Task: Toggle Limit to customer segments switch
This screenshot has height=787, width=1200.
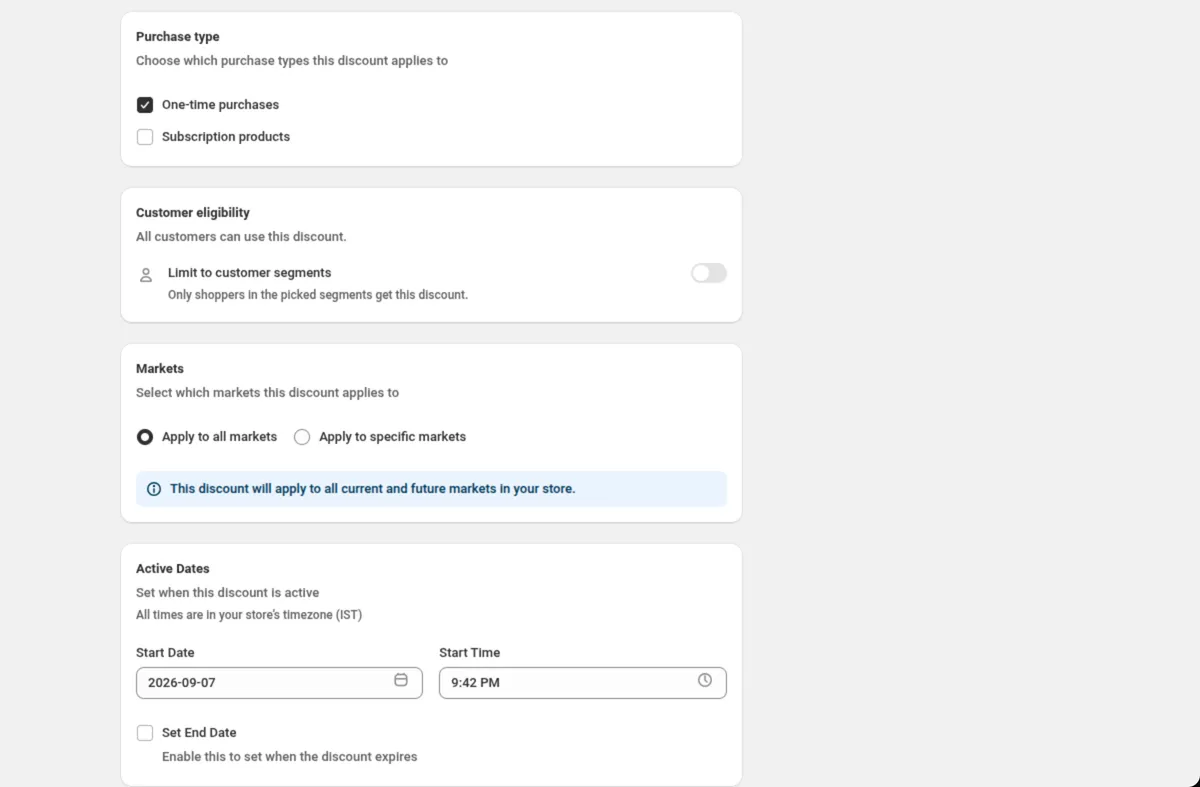Action: (x=709, y=273)
